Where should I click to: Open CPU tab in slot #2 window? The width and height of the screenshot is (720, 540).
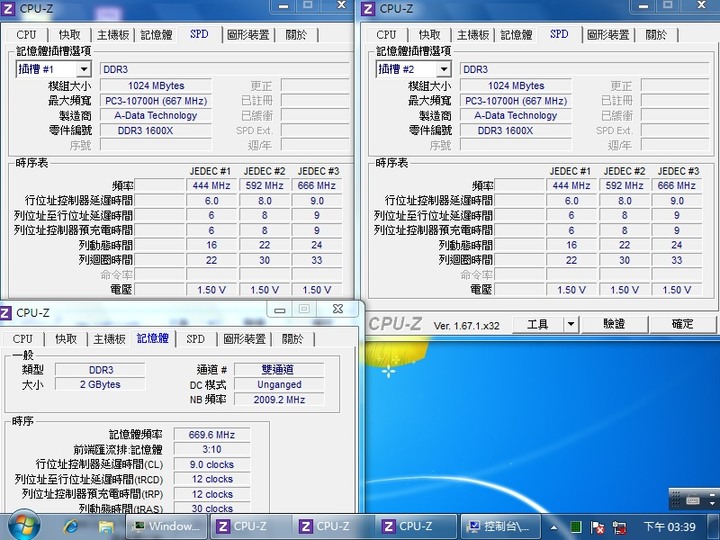click(x=386, y=34)
